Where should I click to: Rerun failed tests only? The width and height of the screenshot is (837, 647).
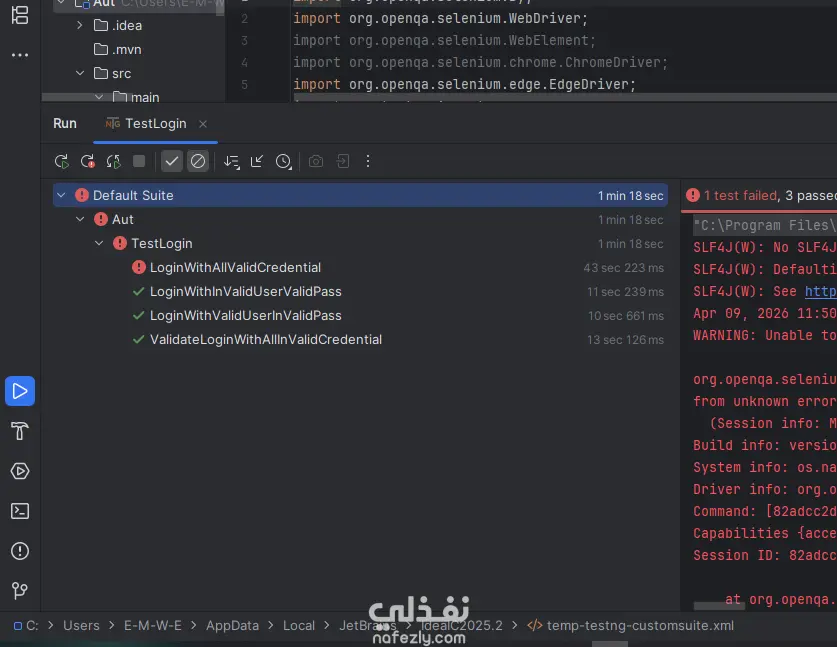[88, 161]
